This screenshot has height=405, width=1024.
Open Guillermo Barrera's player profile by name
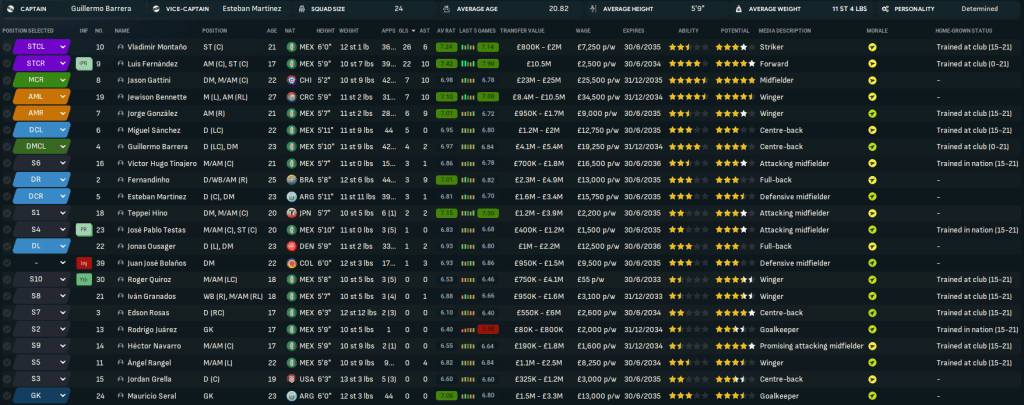click(x=160, y=146)
